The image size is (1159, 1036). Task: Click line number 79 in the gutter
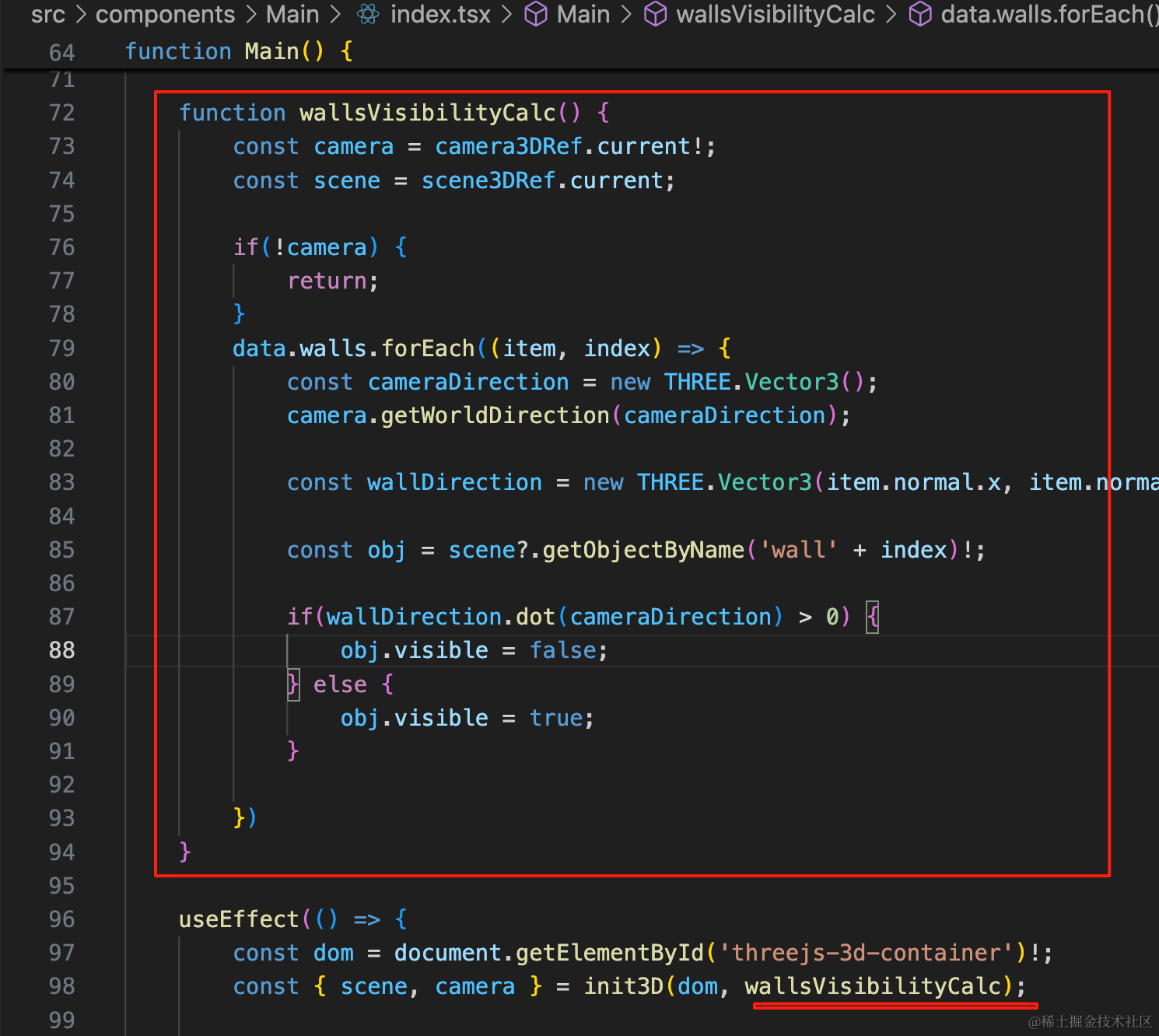click(61, 348)
